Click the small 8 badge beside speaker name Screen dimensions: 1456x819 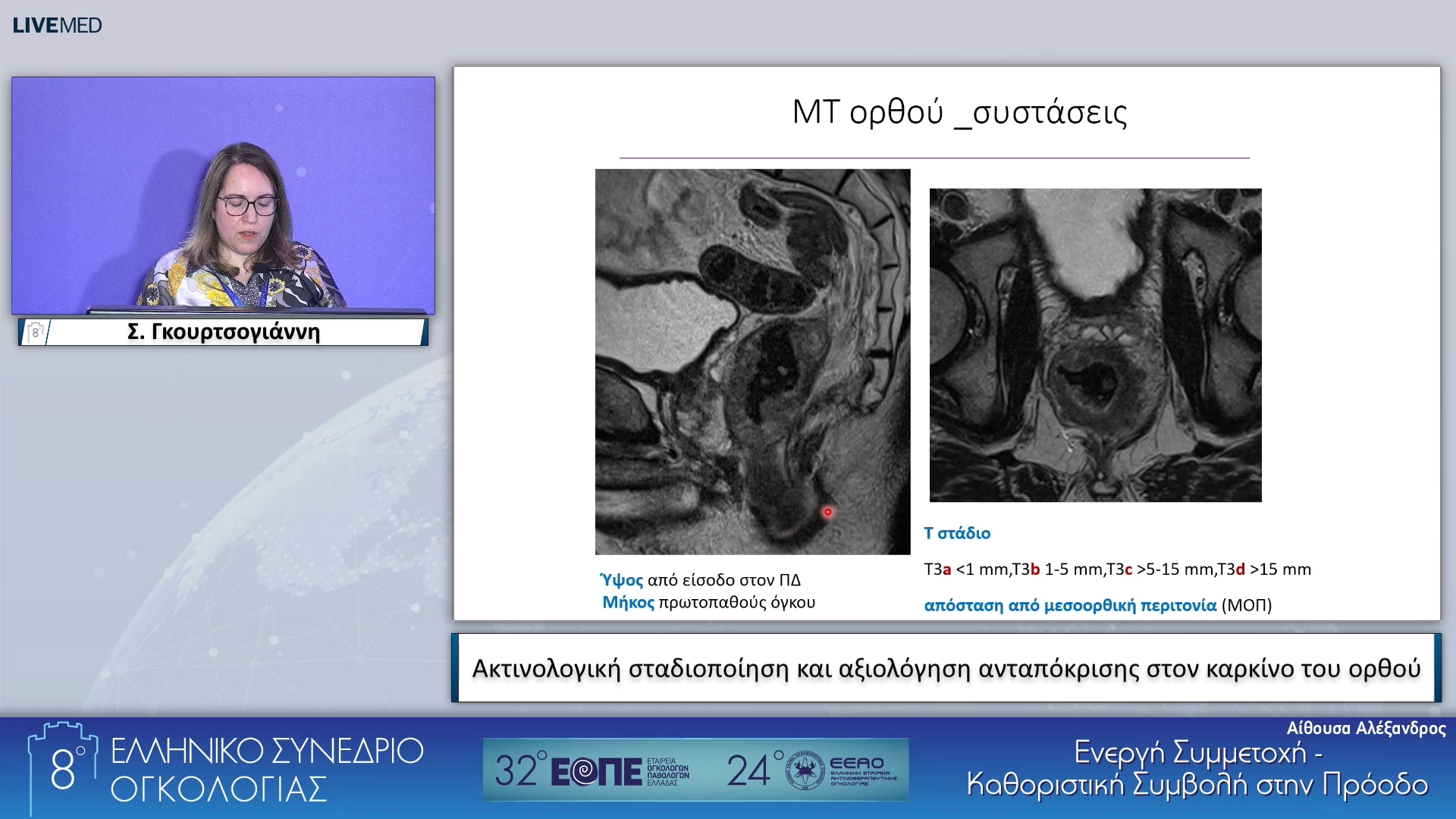[x=35, y=332]
